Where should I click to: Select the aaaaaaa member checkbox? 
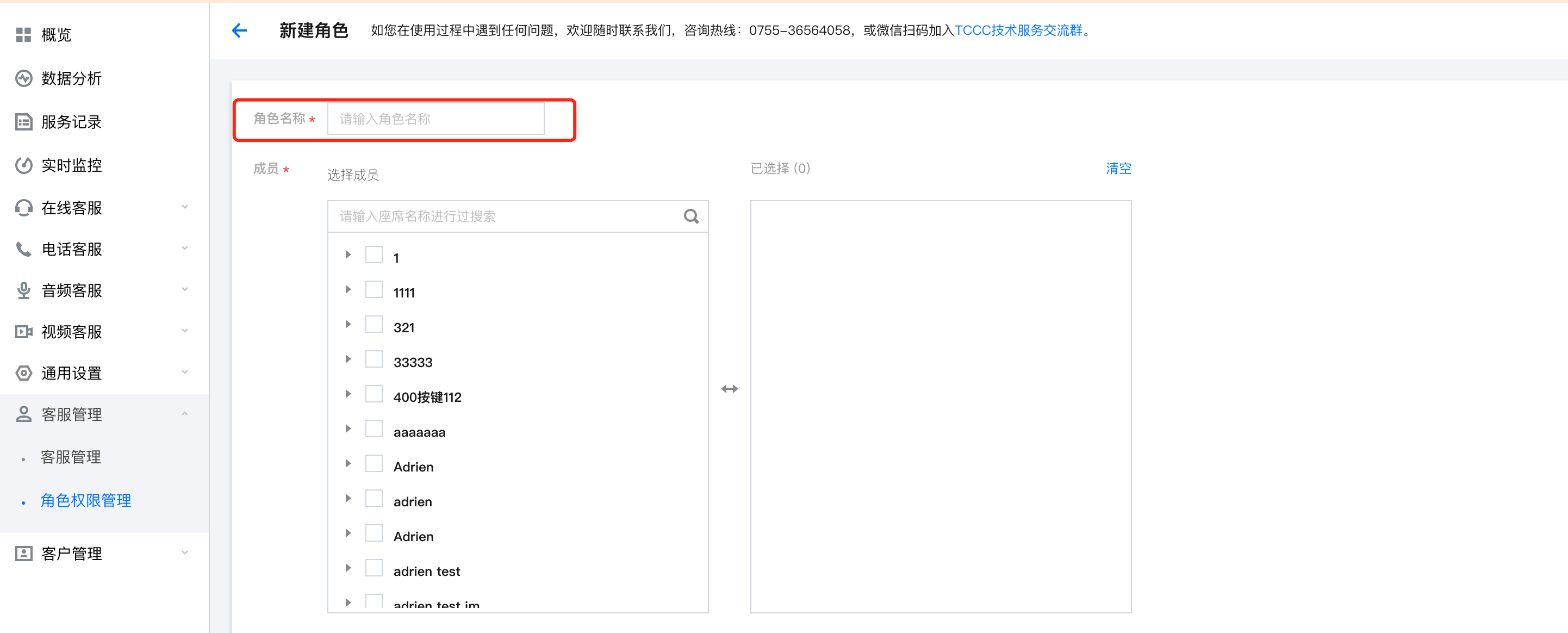coord(374,429)
